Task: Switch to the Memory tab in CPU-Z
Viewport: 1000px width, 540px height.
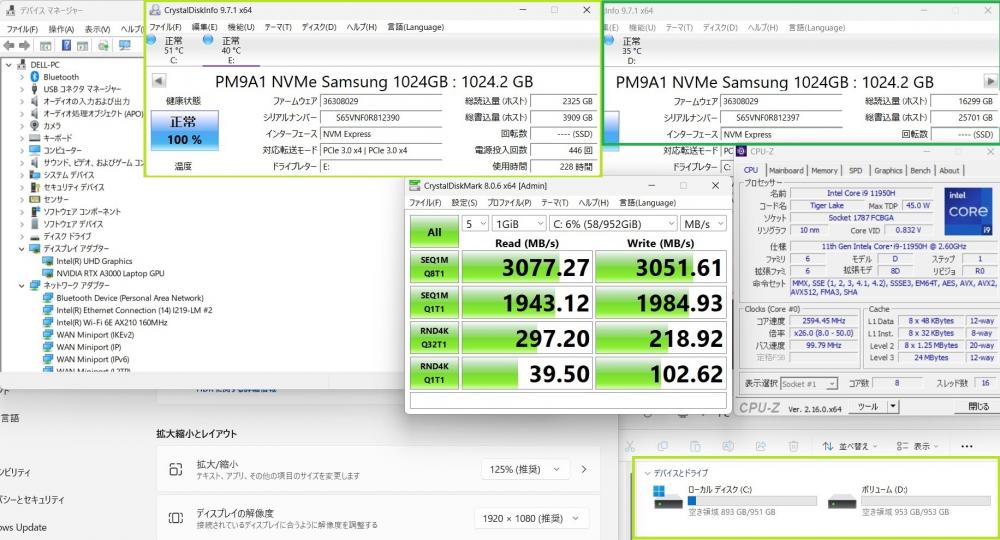Action: click(x=824, y=171)
